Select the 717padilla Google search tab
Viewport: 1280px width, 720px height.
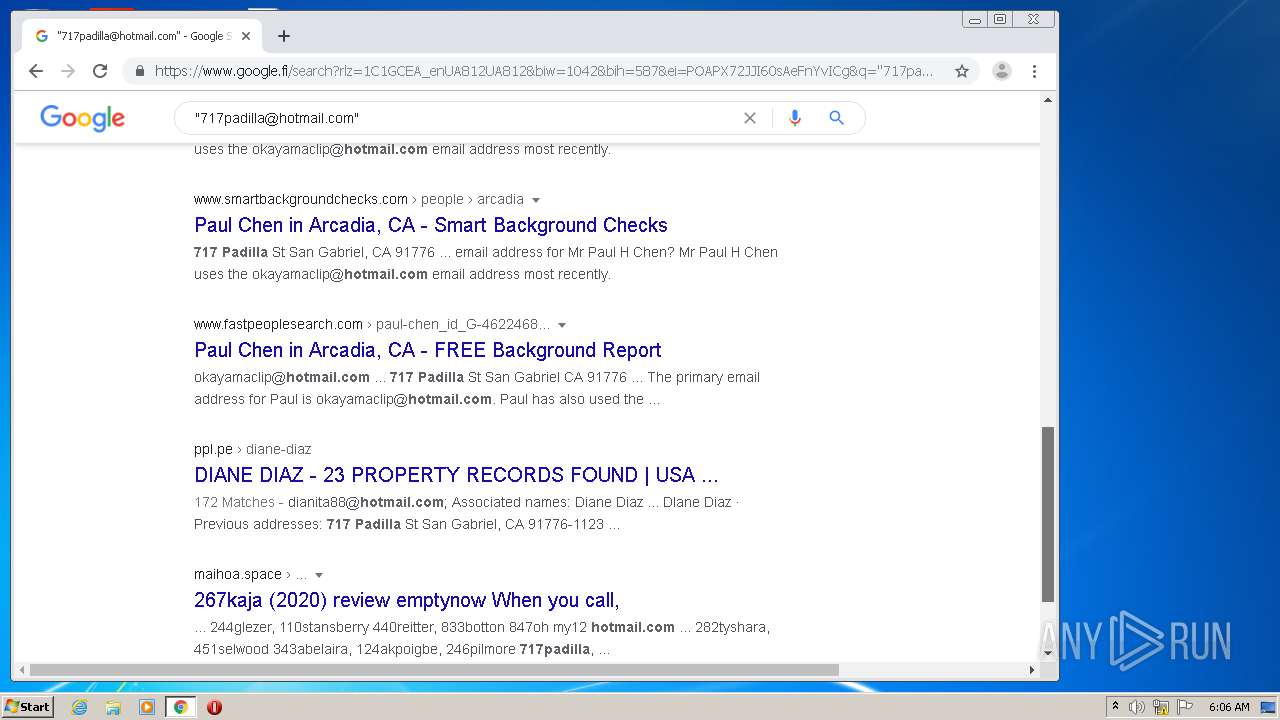[x=142, y=36]
